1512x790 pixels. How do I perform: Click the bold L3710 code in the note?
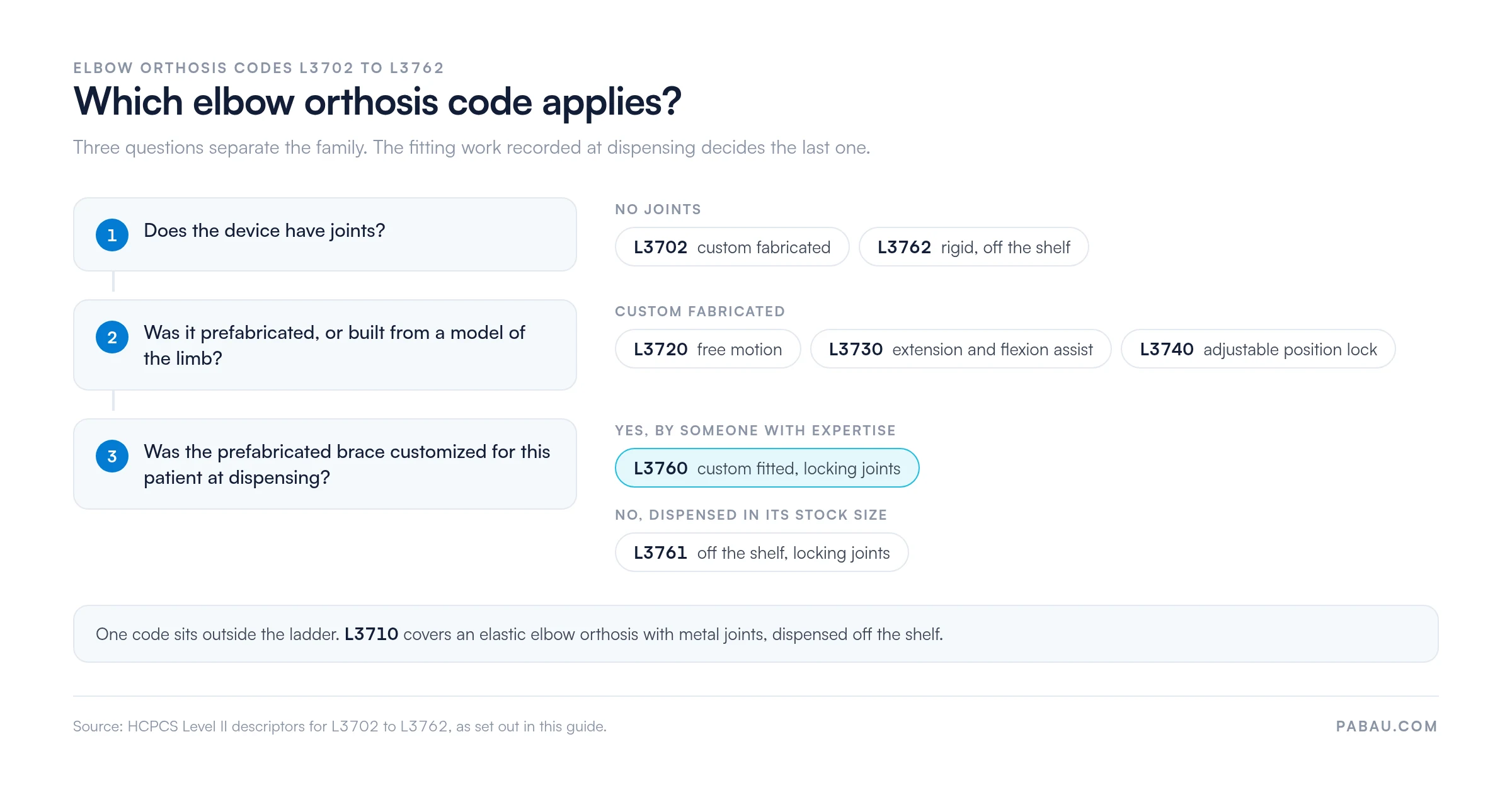pos(371,634)
